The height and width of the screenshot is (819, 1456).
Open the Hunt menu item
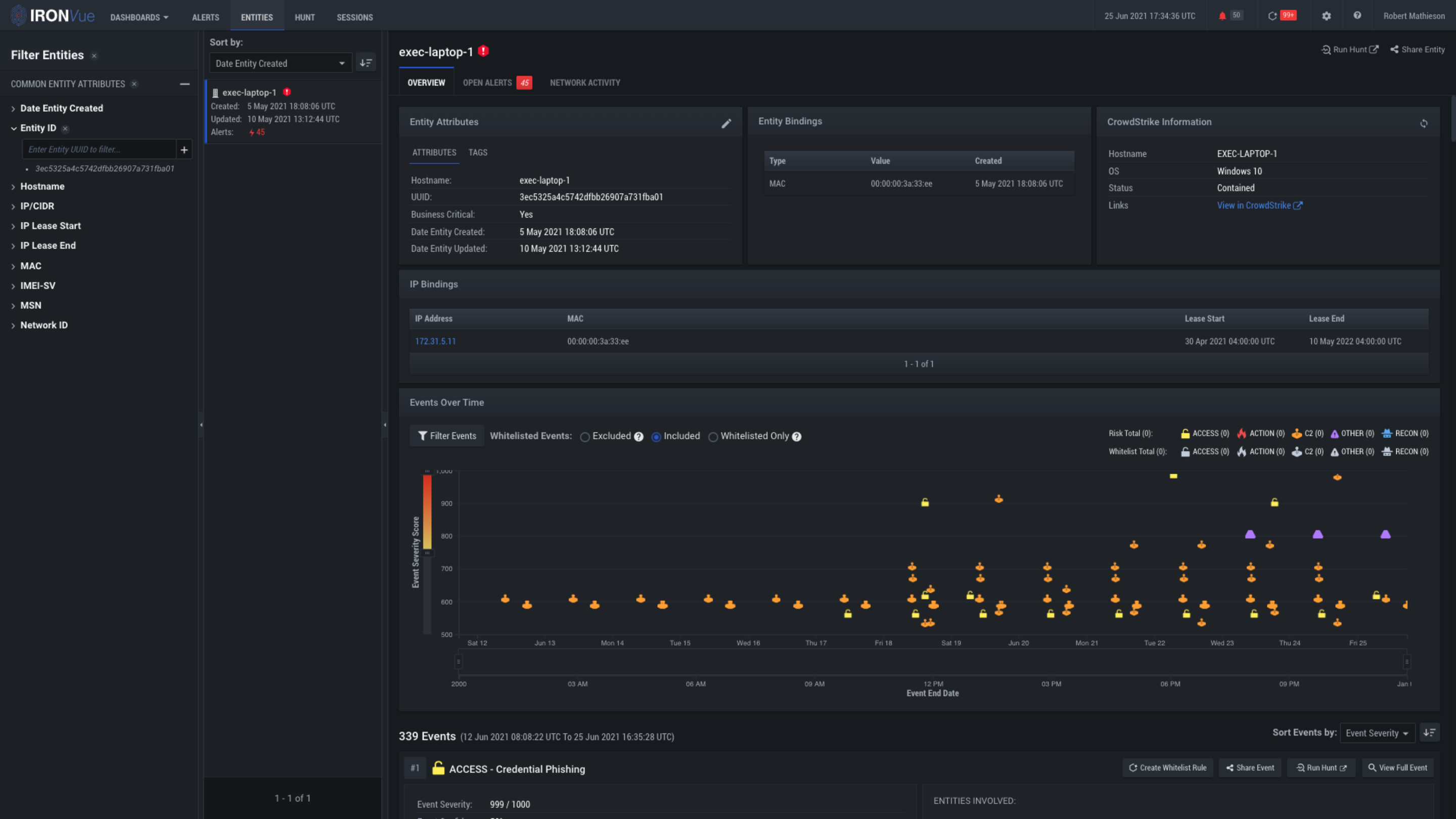tap(304, 17)
